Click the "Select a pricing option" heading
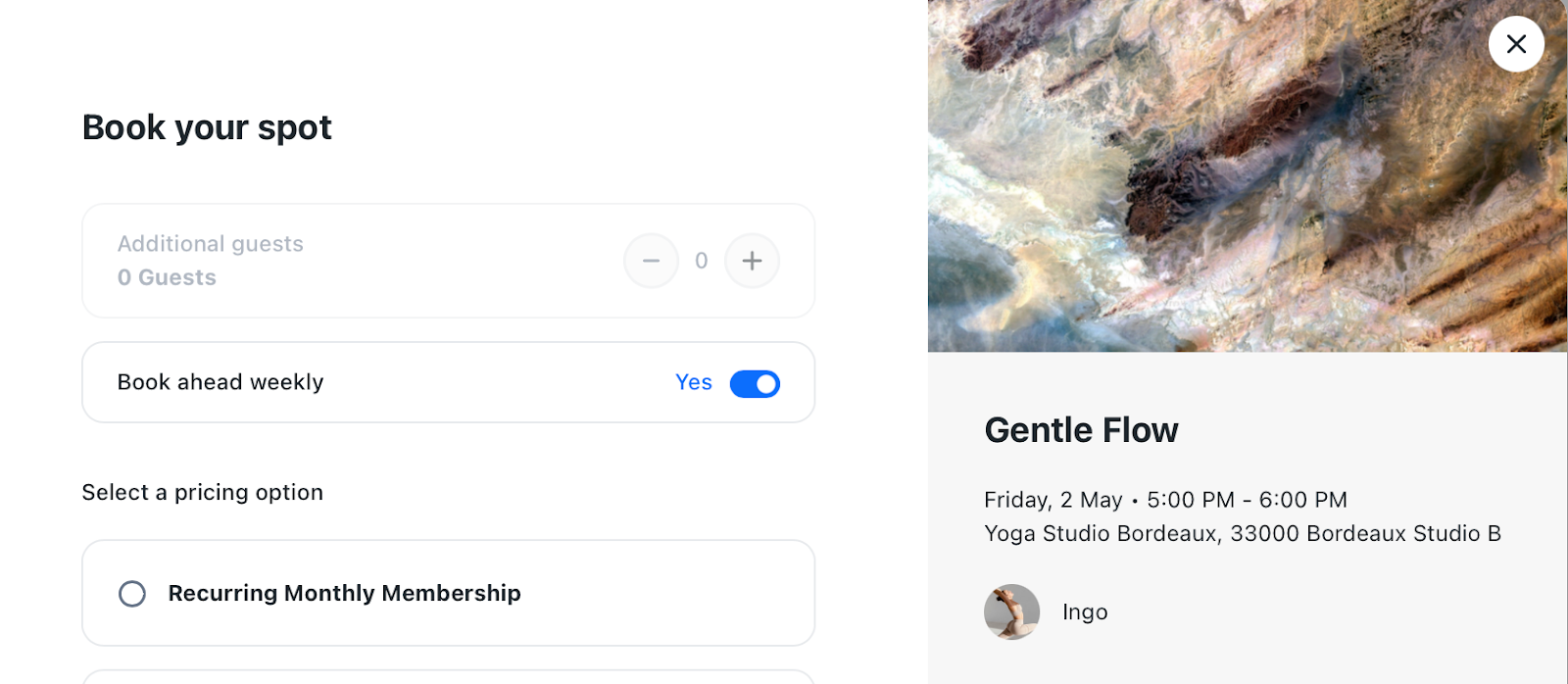The width and height of the screenshot is (1568, 684). [203, 492]
